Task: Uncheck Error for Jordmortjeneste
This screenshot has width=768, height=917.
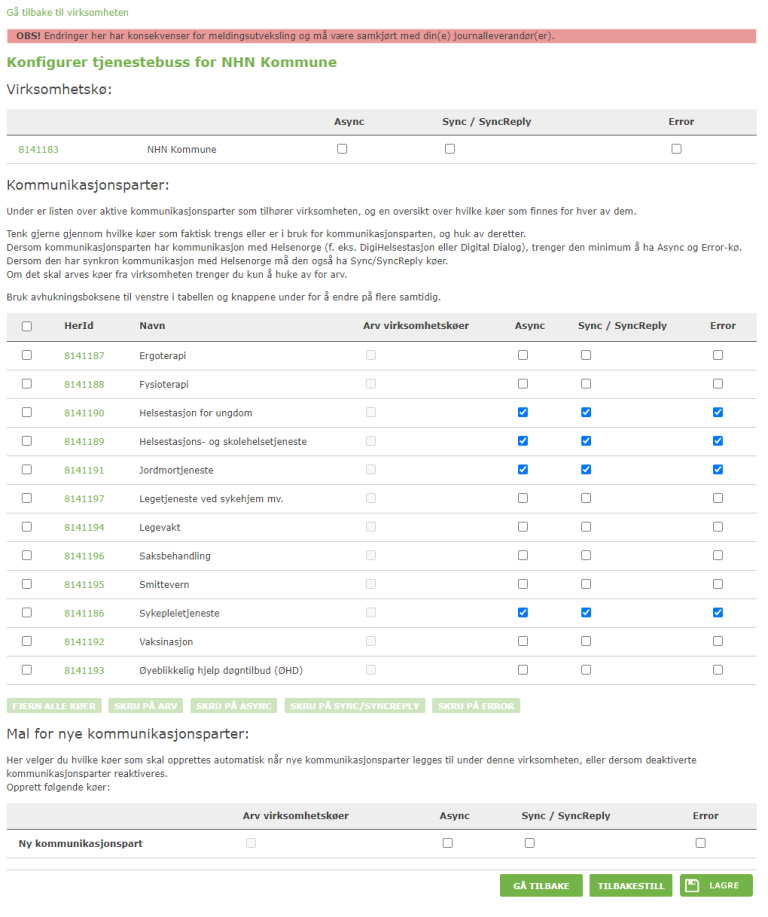Action: coord(718,469)
